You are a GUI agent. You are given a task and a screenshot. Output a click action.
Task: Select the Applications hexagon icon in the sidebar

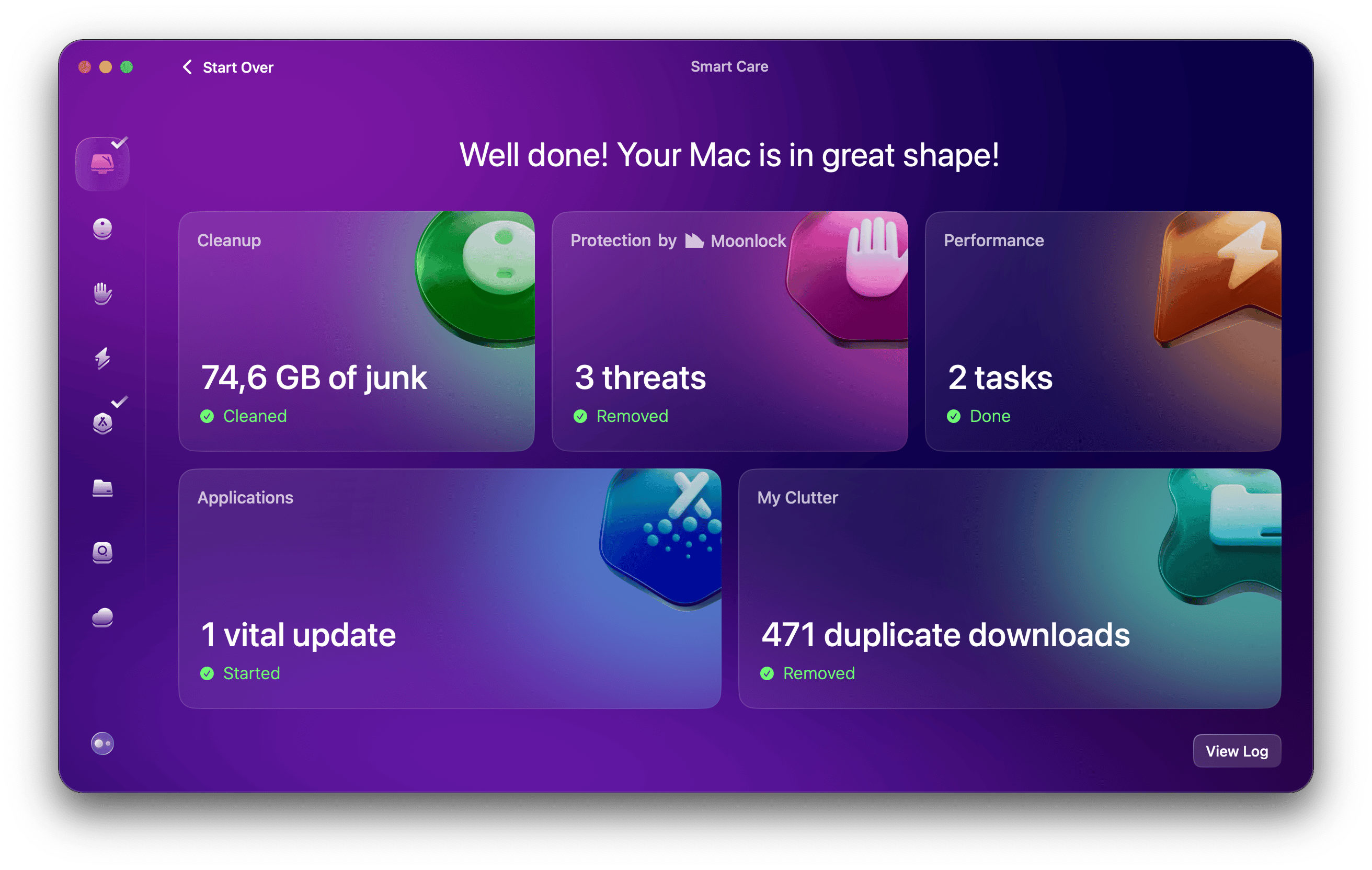coord(102,425)
